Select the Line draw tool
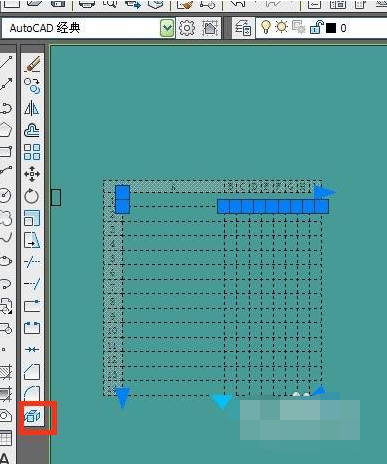The image size is (387, 464). coord(6,63)
